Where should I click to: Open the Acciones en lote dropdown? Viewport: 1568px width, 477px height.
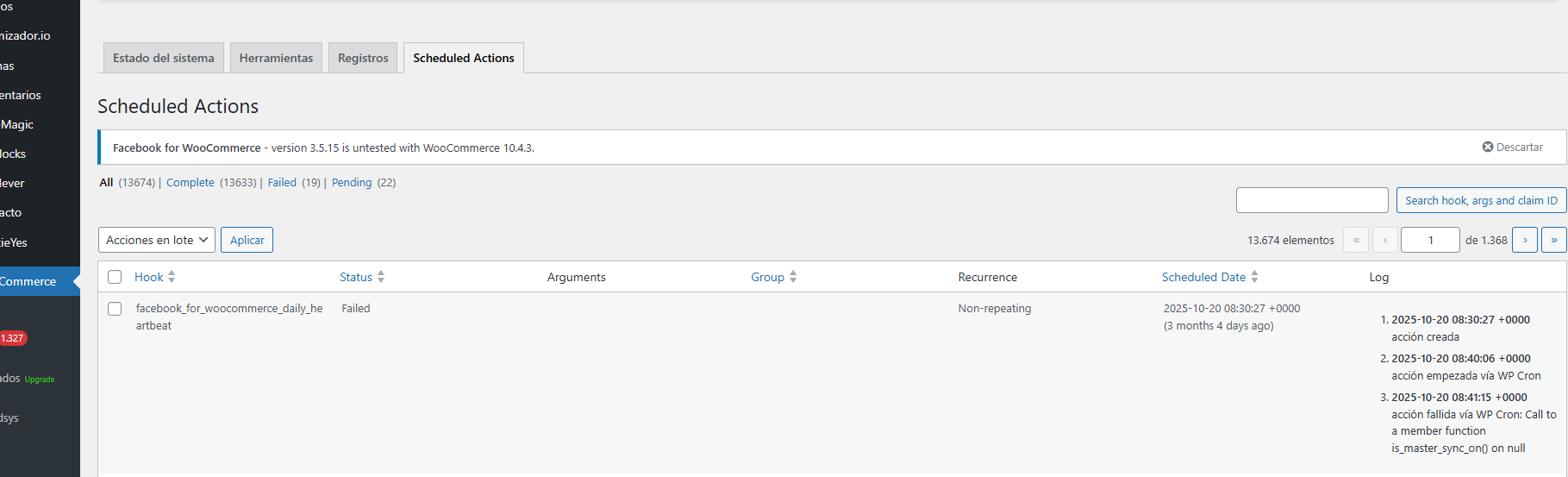coord(156,240)
